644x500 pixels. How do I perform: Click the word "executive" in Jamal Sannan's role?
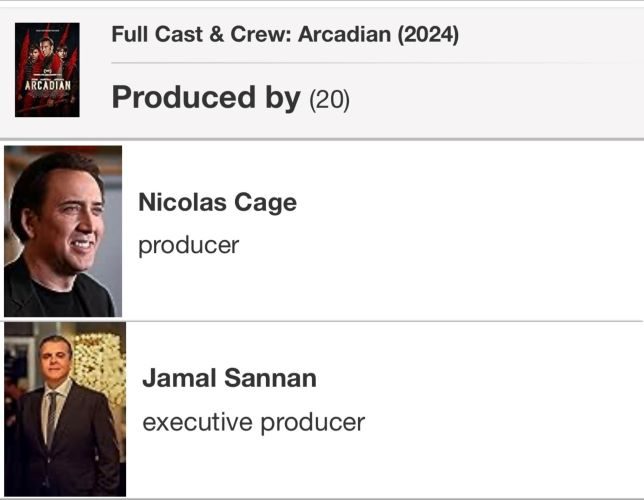(x=198, y=422)
